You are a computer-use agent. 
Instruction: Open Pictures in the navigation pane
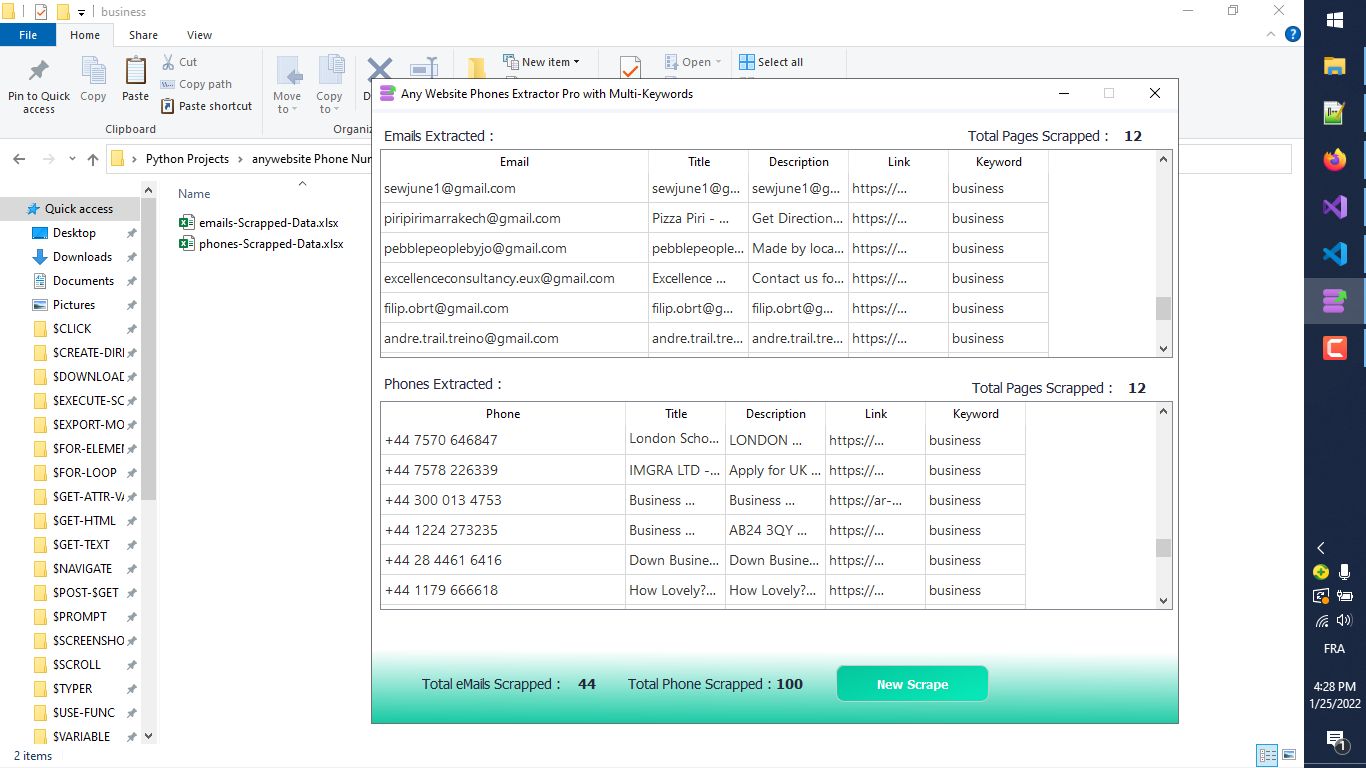click(x=73, y=305)
